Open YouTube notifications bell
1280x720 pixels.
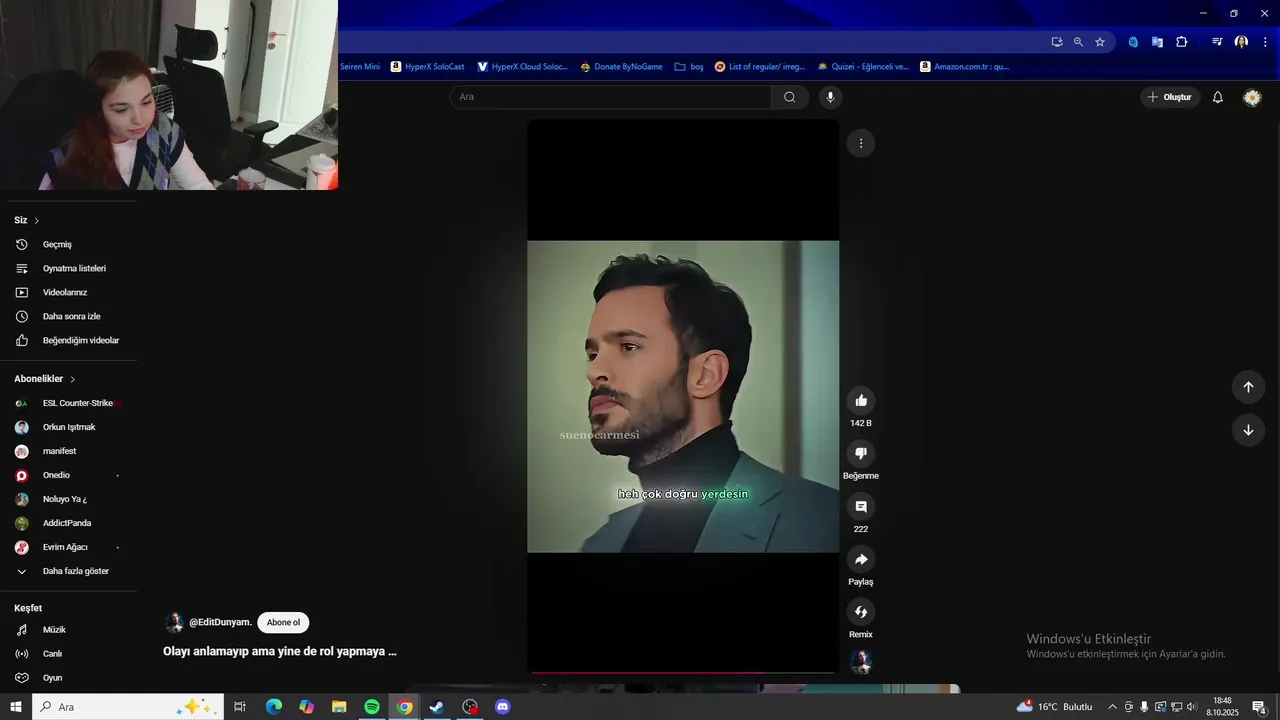pyautogui.click(x=1218, y=97)
